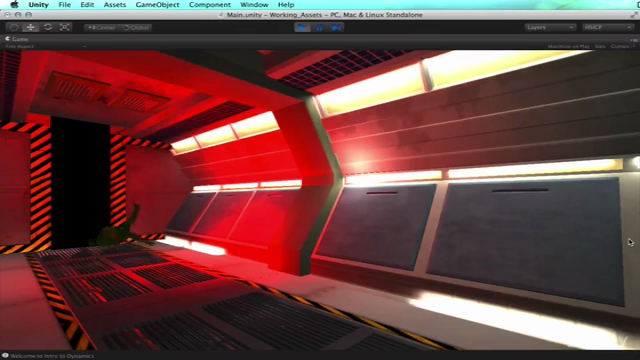Open the Help menu

(286, 5)
